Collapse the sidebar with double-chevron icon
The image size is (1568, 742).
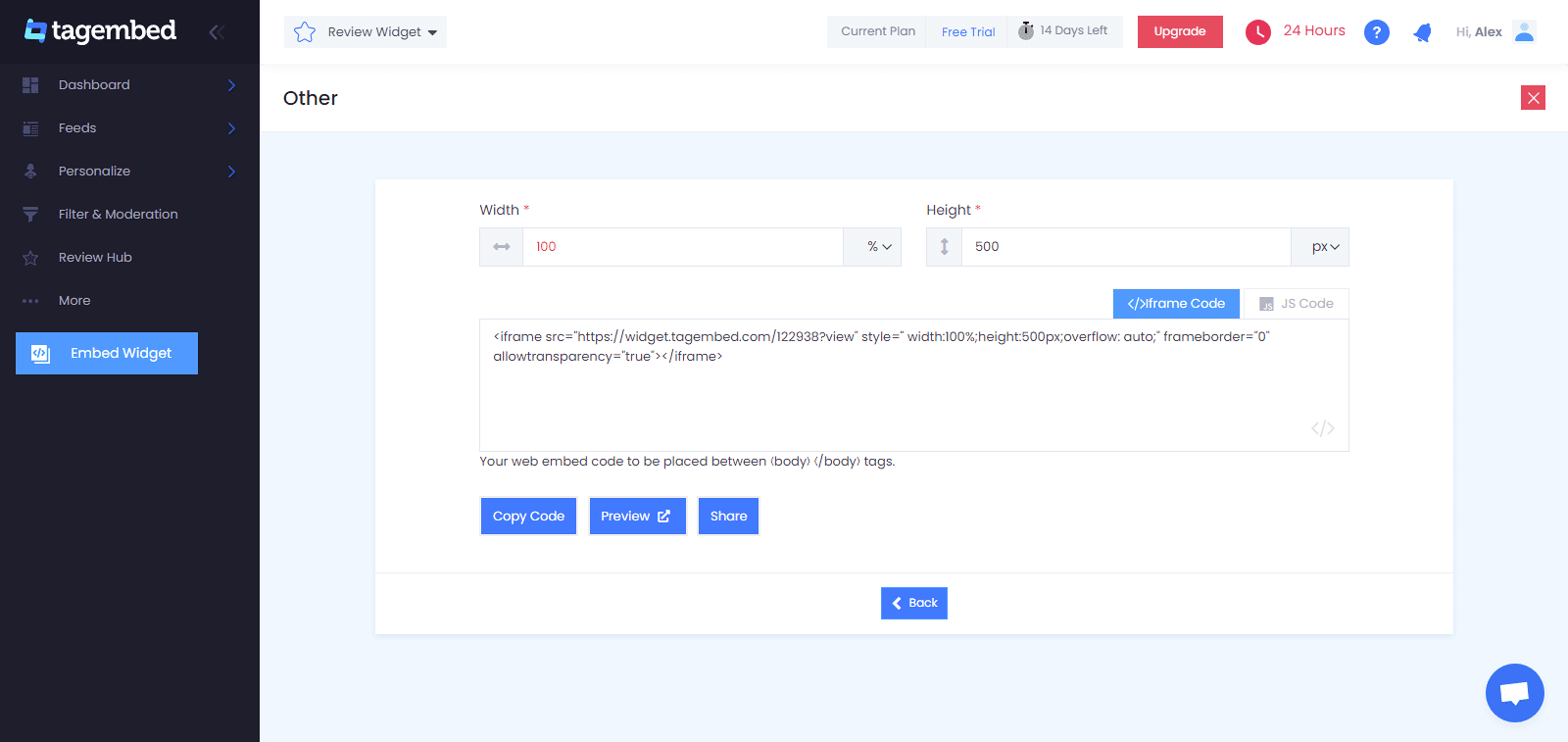pos(217,32)
